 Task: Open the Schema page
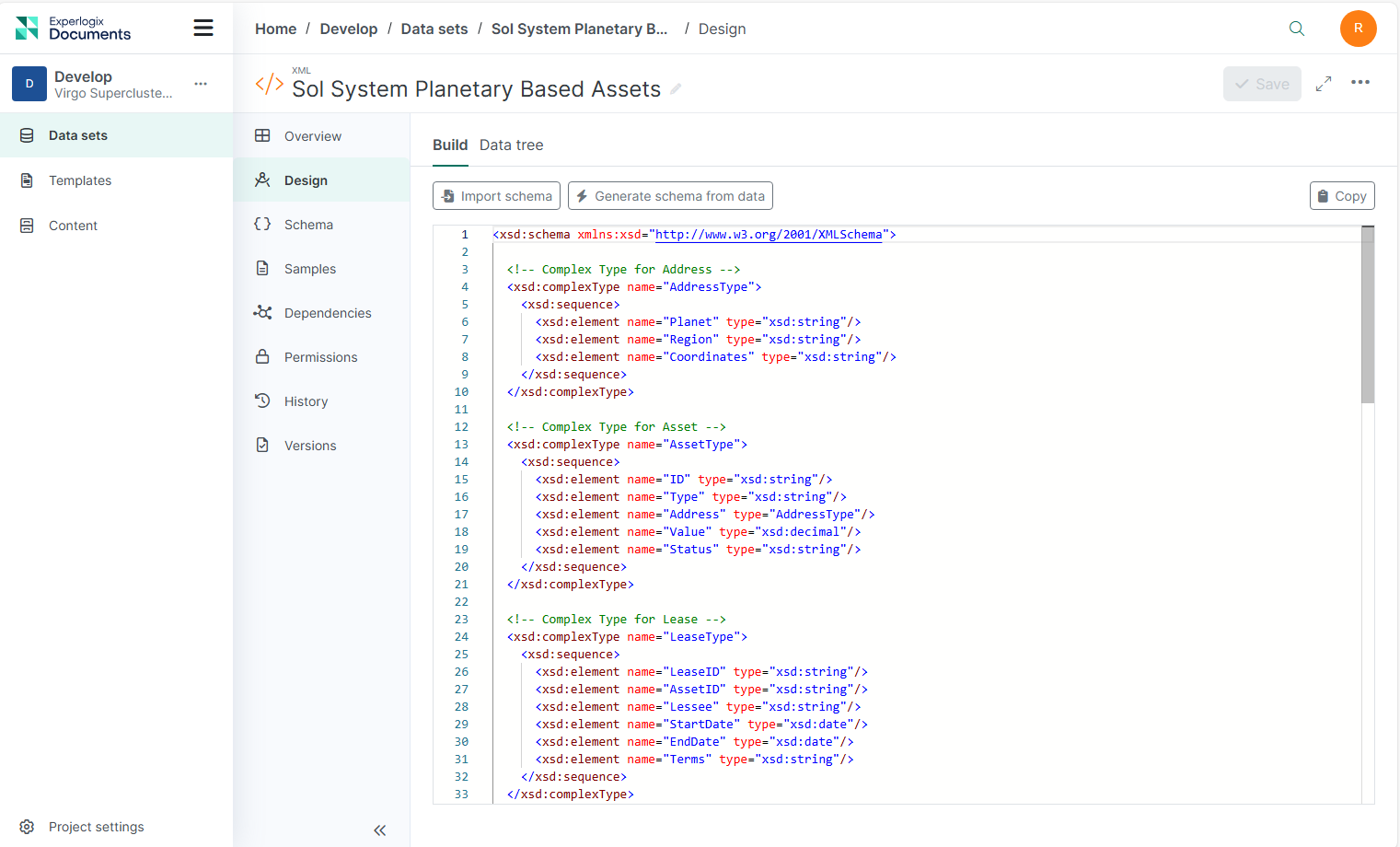(321, 224)
